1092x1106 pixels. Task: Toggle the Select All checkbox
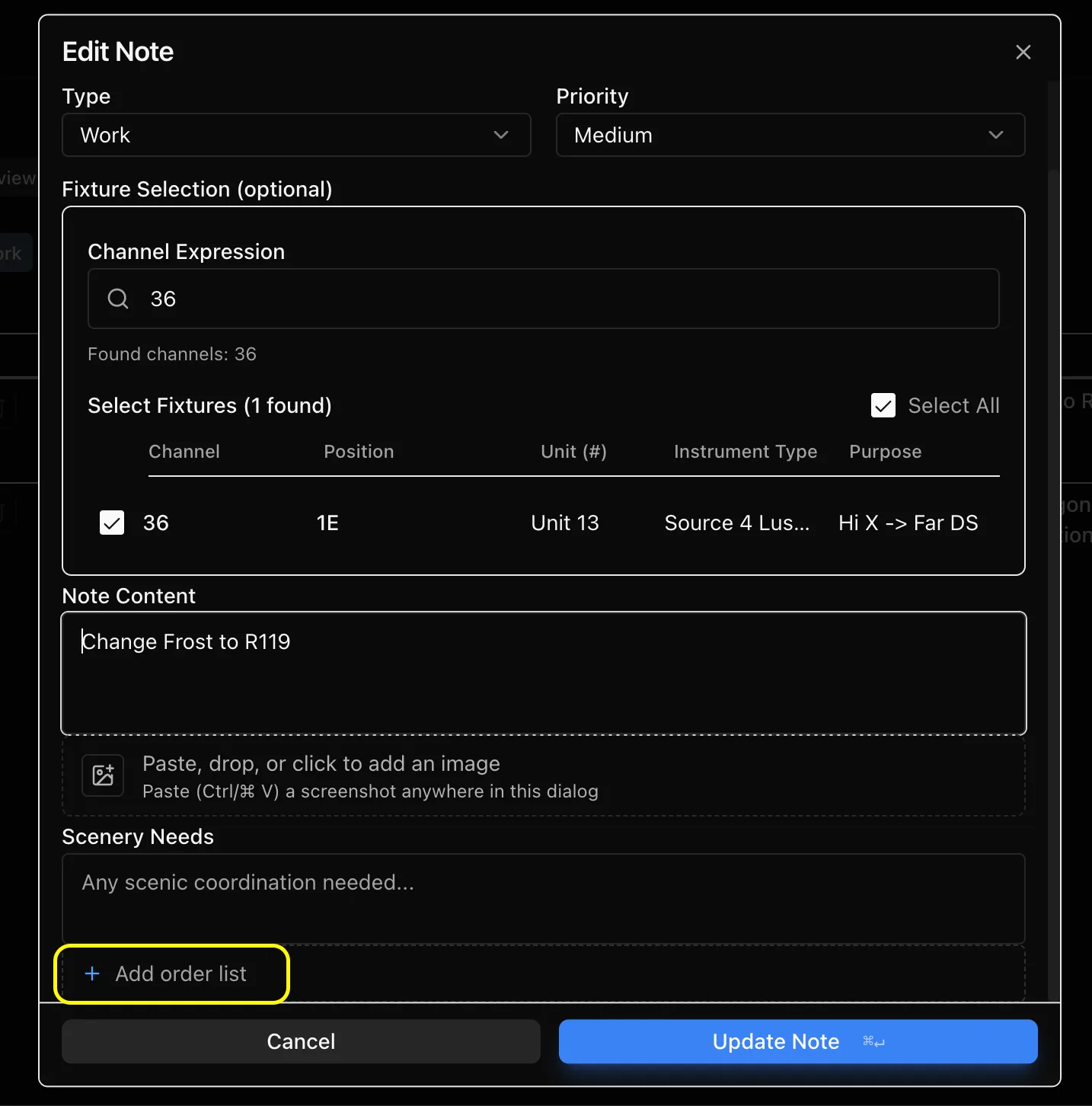883,405
